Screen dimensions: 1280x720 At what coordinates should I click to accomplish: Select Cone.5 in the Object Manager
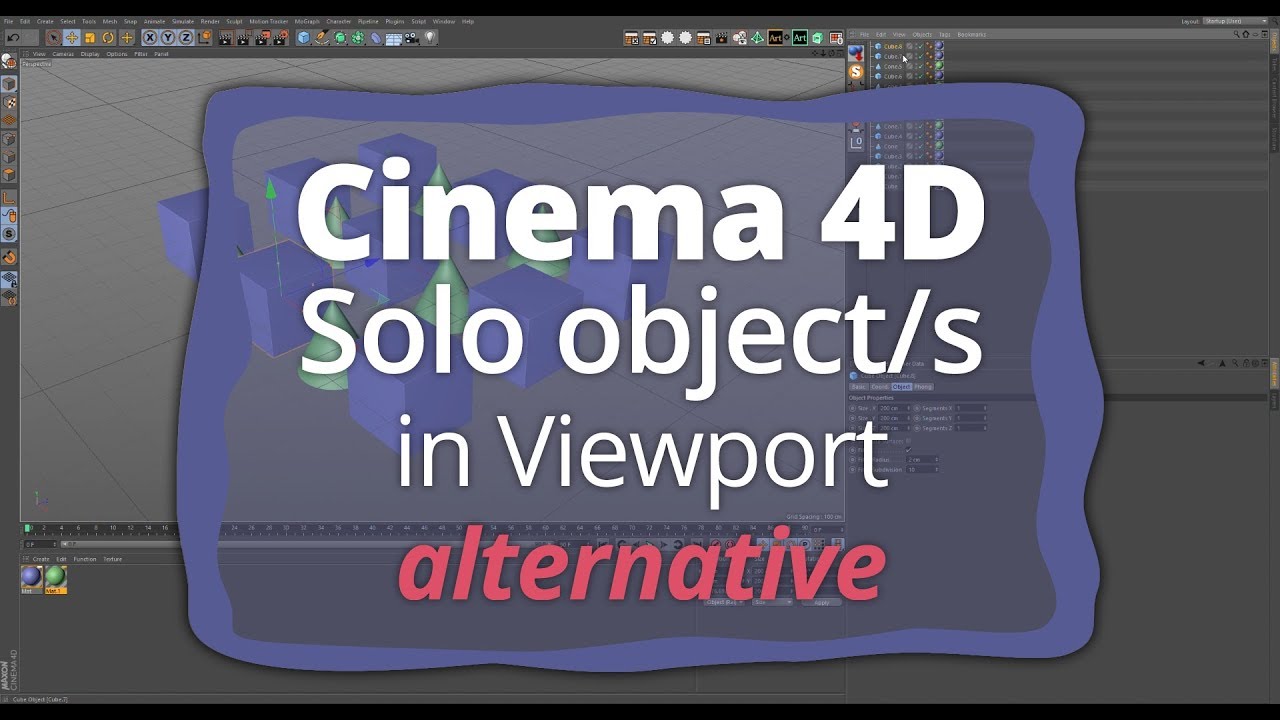[x=893, y=66]
